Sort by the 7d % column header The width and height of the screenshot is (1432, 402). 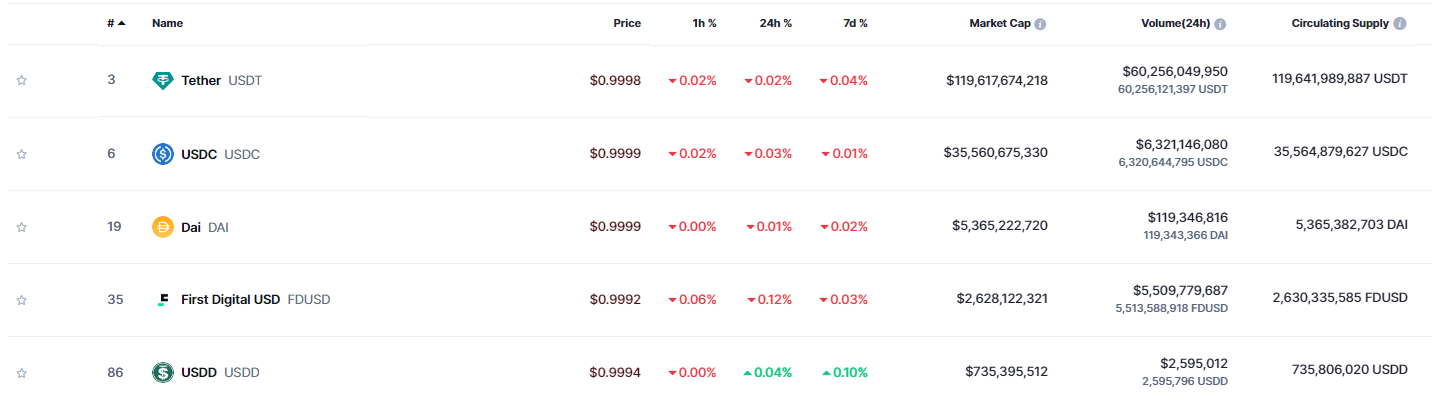click(x=855, y=23)
